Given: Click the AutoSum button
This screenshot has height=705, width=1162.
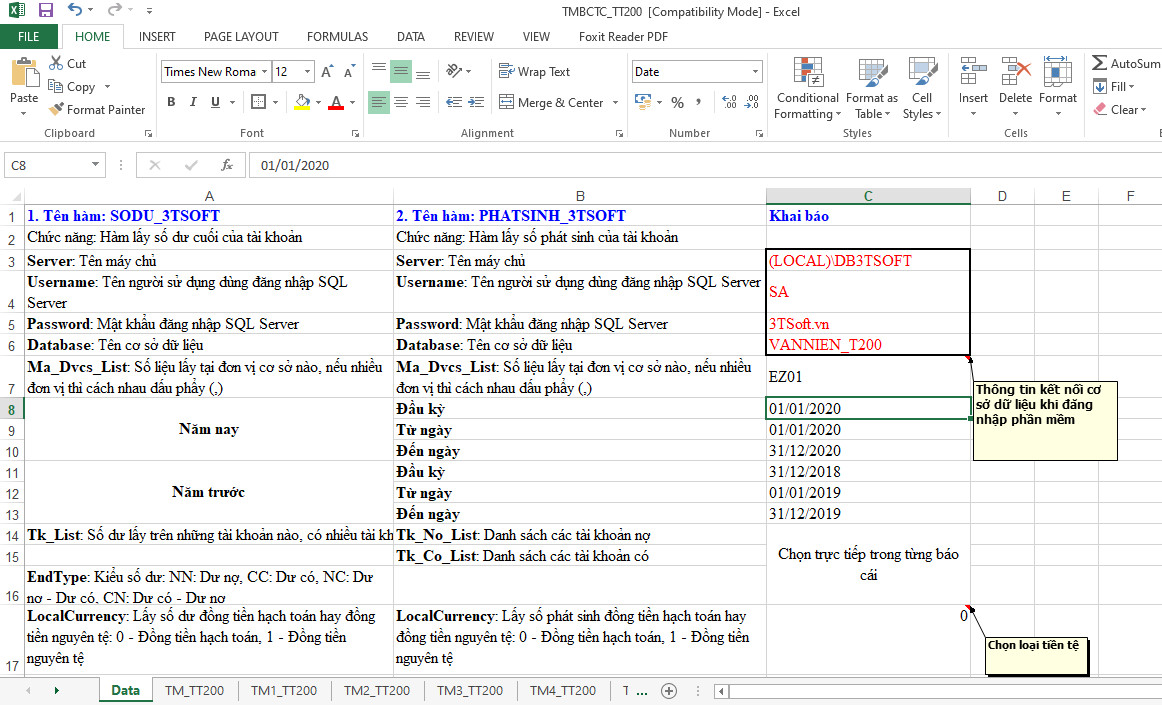Looking at the screenshot, I should pyautogui.click(x=1126, y=64).
